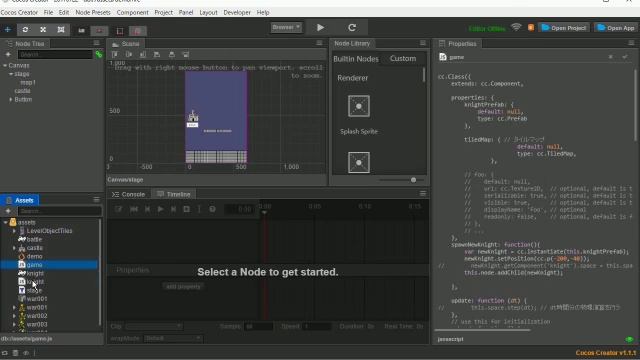The height and width of the screenshot is (360, 640).
Task: Collapse the Canvas node in Node Tree
Action: click(5, 65)
